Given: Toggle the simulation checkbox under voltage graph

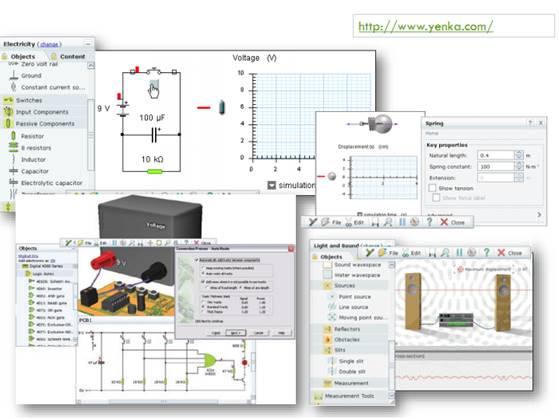Looking at the screenshot, I should click(272, 185).
